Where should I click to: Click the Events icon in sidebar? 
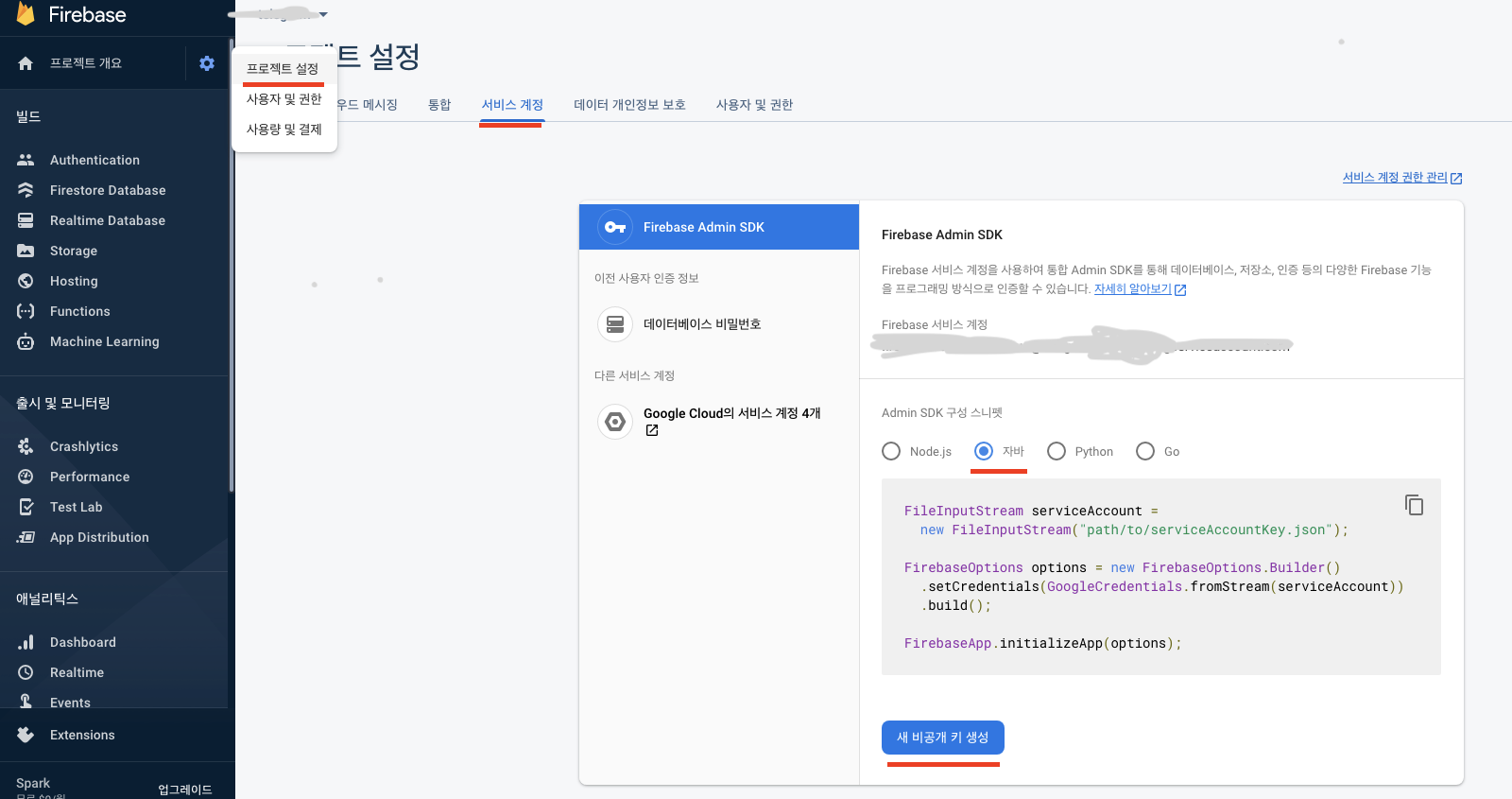pos(26,701)
